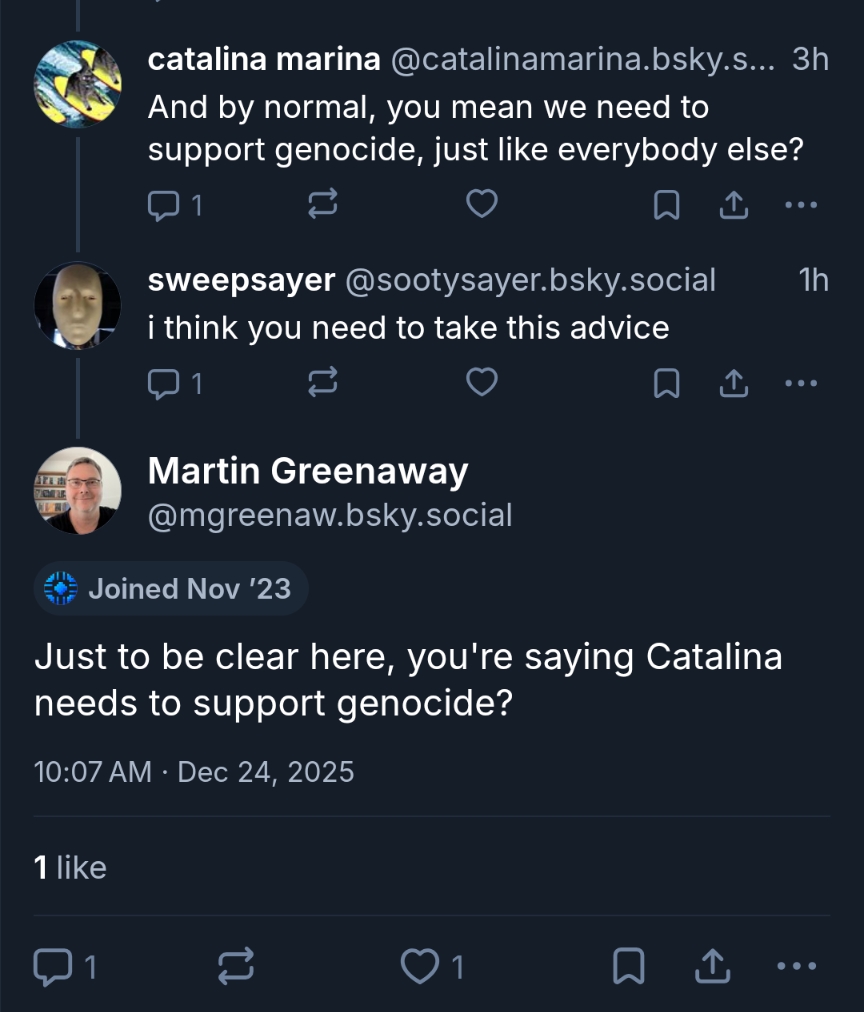Repost catalina marina's reply

tap(322, 205)
